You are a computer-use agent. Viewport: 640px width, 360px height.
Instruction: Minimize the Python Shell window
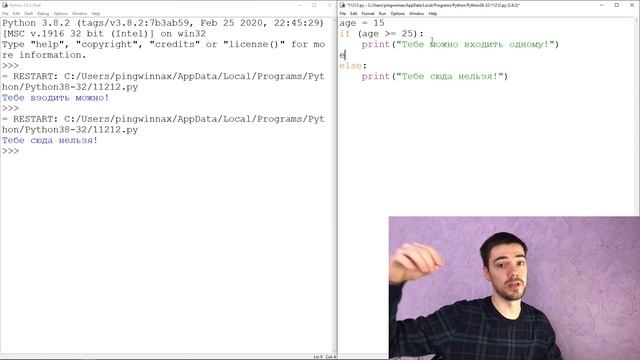299,5
